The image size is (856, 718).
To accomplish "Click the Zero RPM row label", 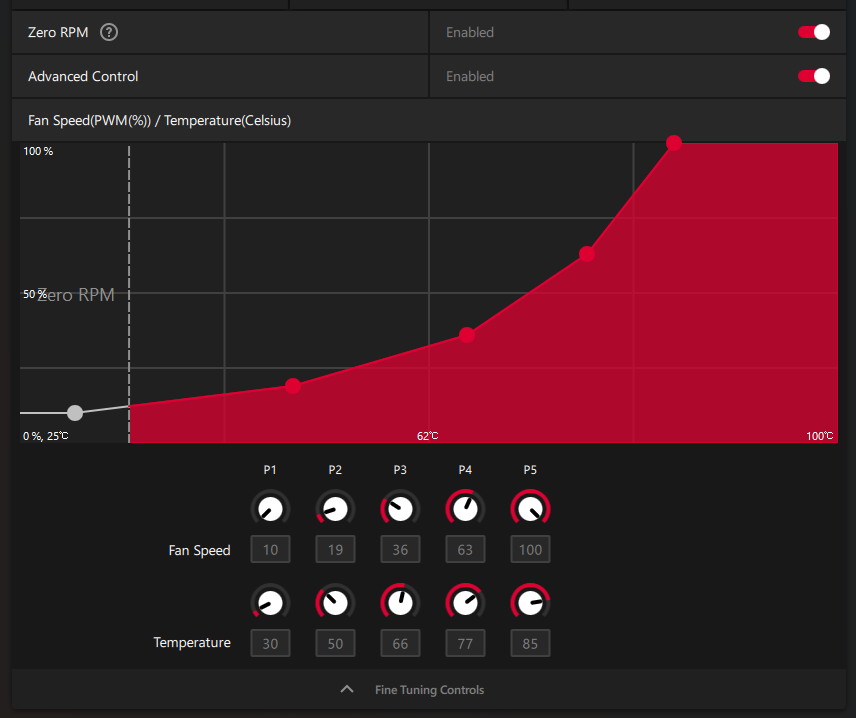I will pos(58,32).
